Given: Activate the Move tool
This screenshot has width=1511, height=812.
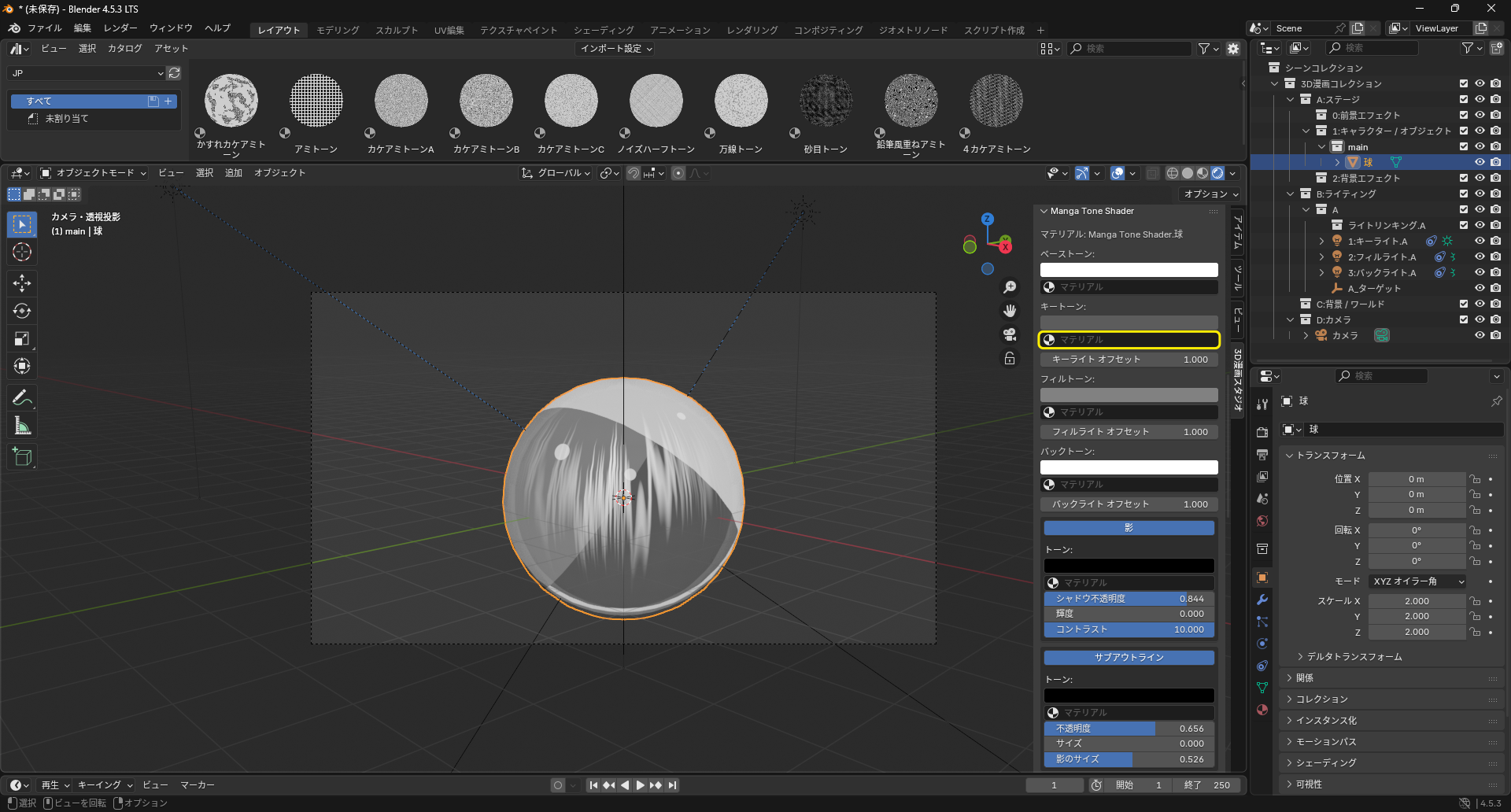Looking at the screenshot, I should 22,283.
